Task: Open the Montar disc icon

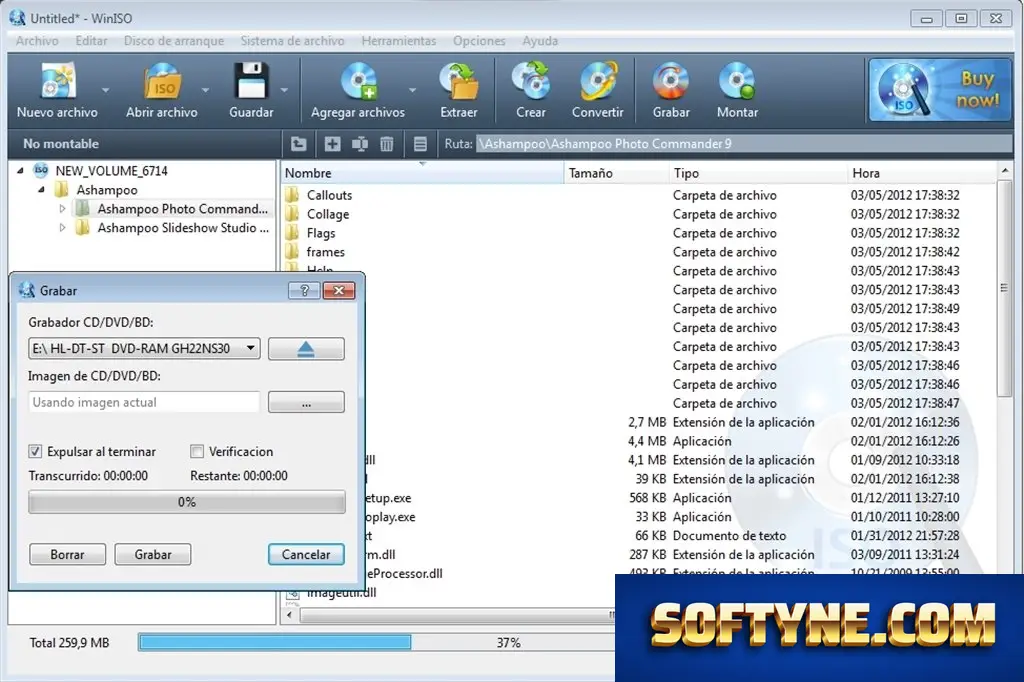Action: point(737,82)
